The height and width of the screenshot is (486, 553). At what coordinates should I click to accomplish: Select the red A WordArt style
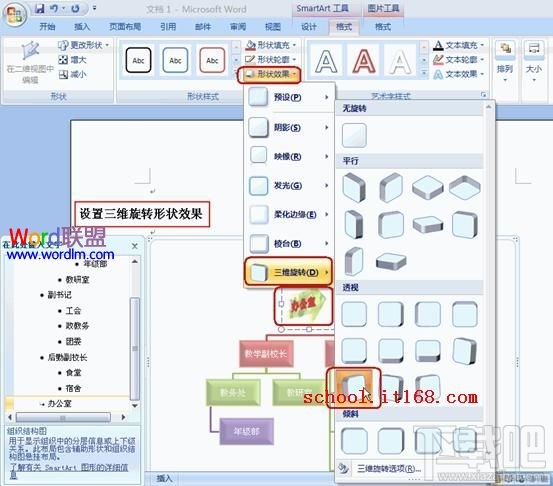coord(364,61)
